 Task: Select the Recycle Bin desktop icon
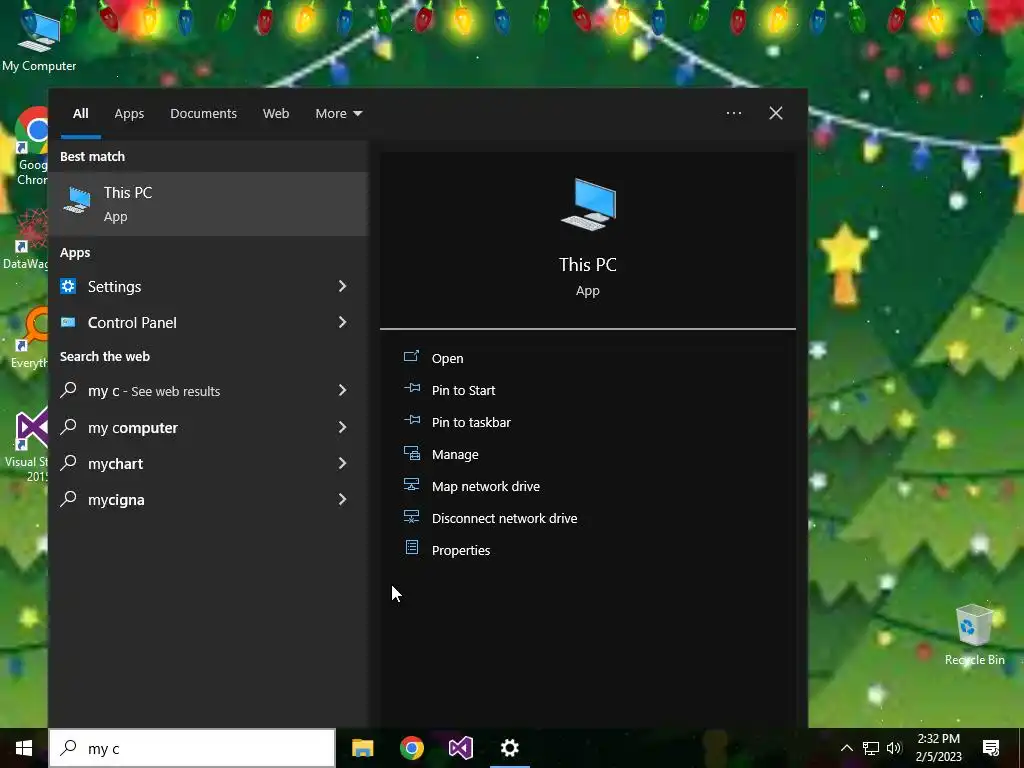point(974,635)
